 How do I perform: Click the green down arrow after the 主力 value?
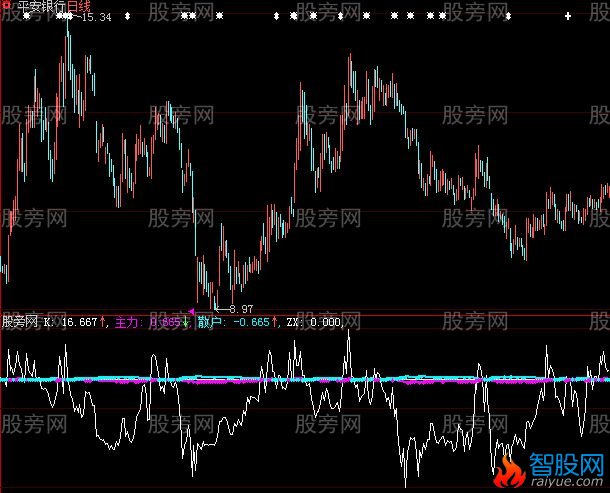coord(186,322)
